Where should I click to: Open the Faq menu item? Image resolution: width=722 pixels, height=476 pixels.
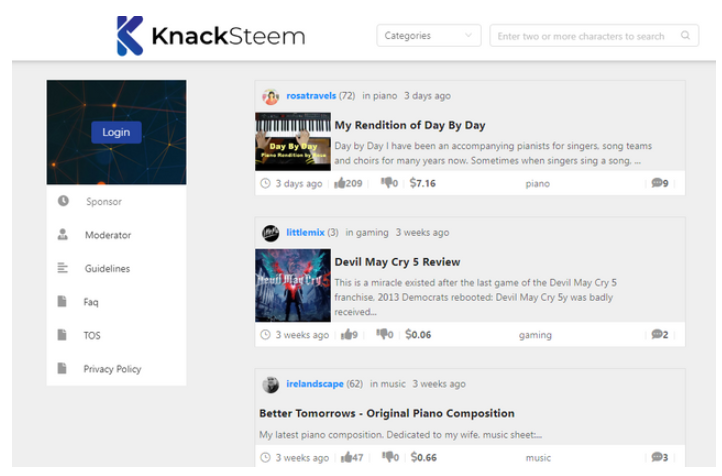pyautogui.click(x=91, y=302)
